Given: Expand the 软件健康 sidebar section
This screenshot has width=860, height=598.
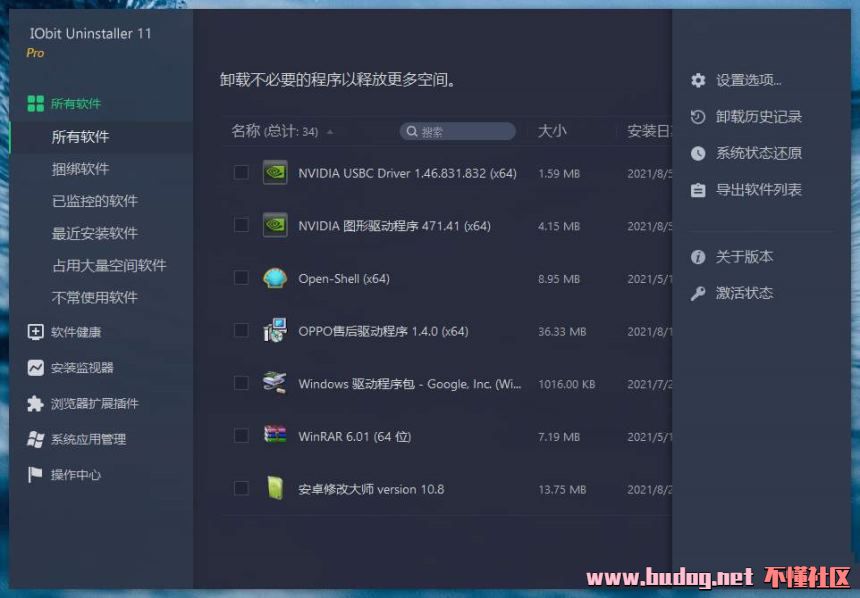Looking at the screenshot, I should click(x=75, y=332).
